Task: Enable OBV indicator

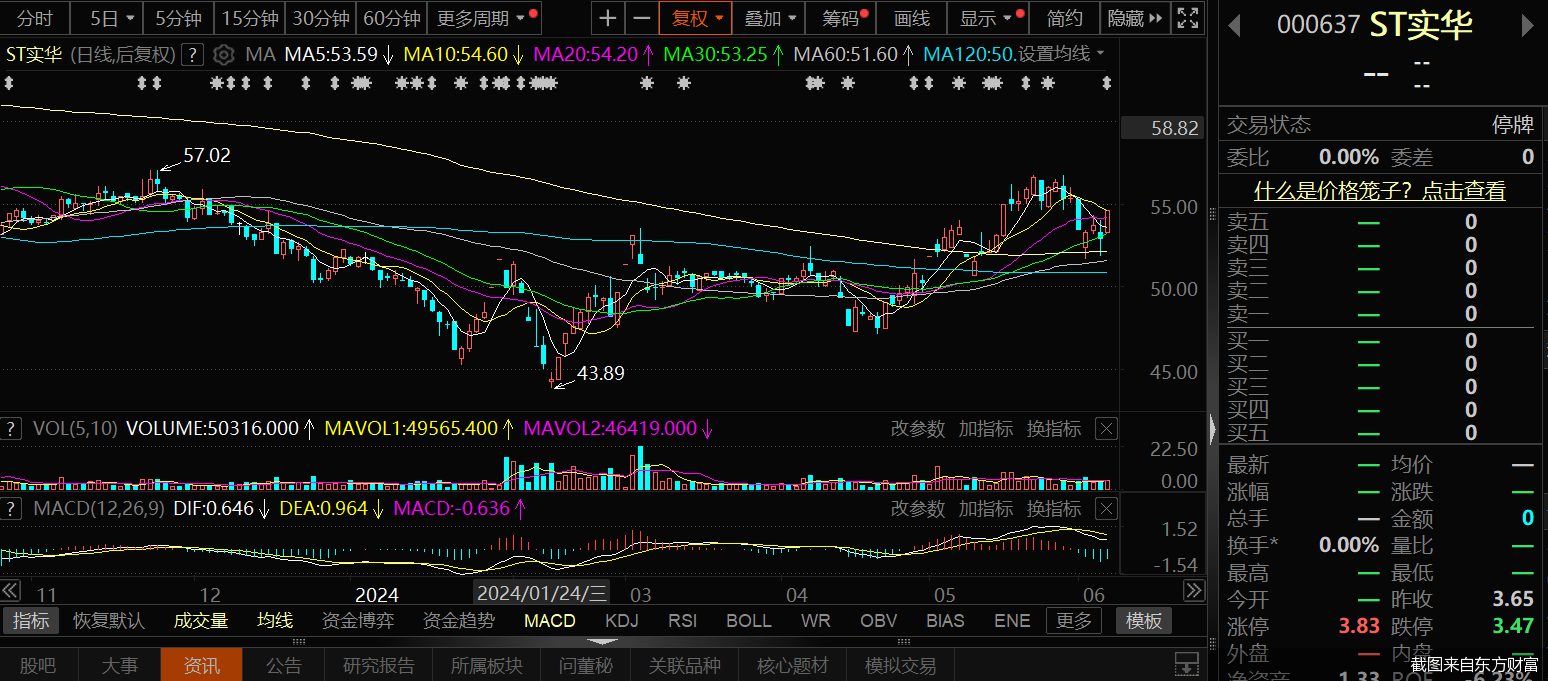Action: [879, 621]
